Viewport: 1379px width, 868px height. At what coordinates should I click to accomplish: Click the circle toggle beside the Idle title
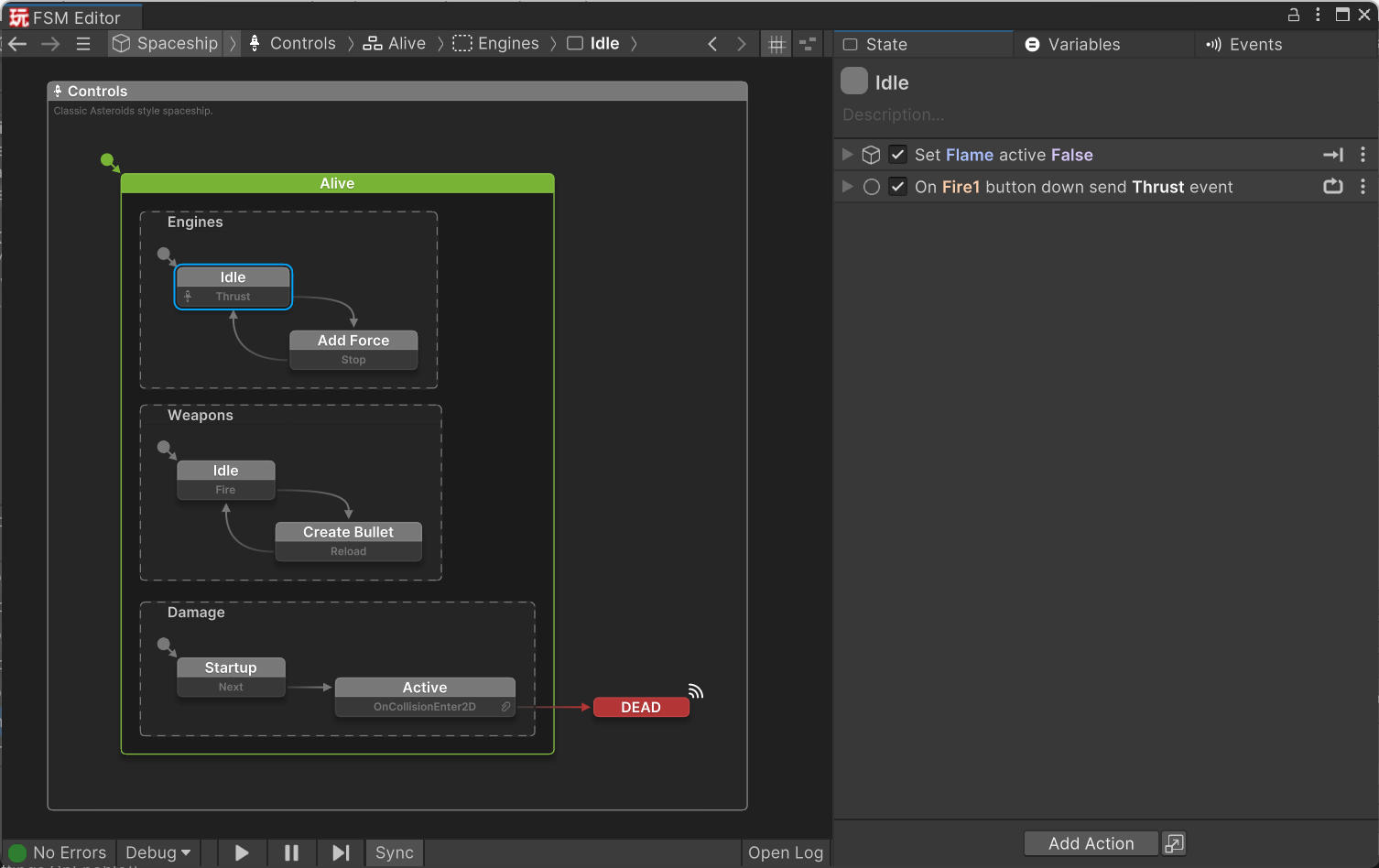tap(853, 81)
